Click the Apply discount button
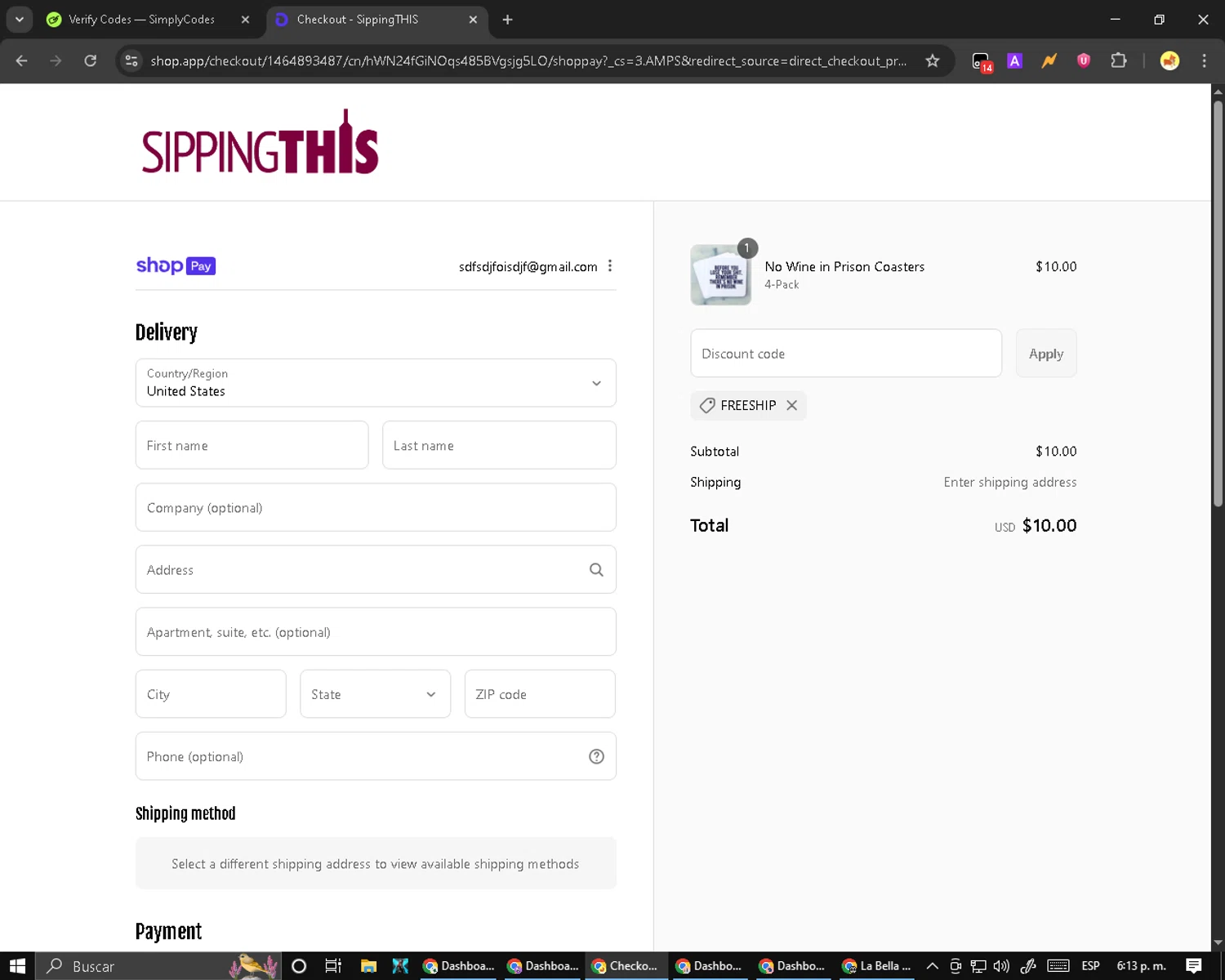 (1046, 353)
